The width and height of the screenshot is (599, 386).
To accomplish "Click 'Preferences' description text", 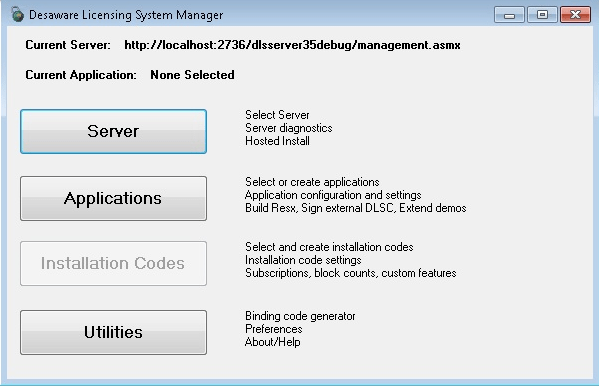I will (274, 329).
